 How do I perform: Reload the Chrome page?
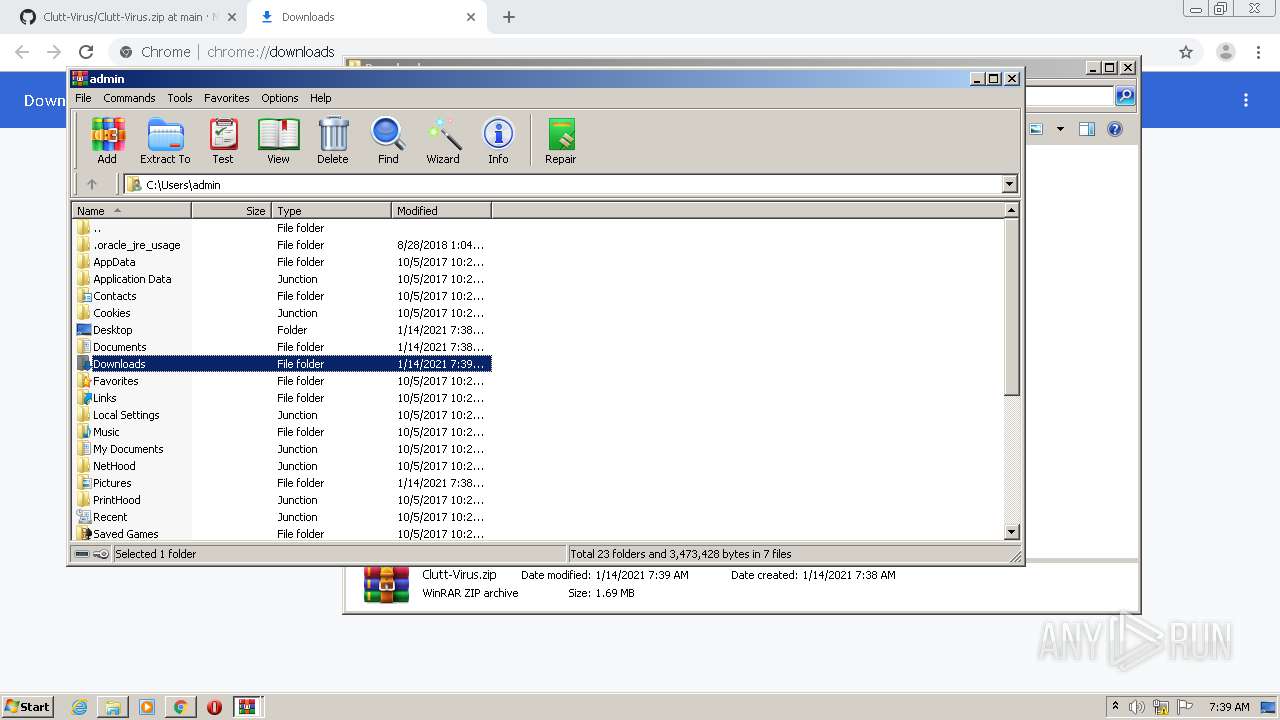tap(86, 52)
